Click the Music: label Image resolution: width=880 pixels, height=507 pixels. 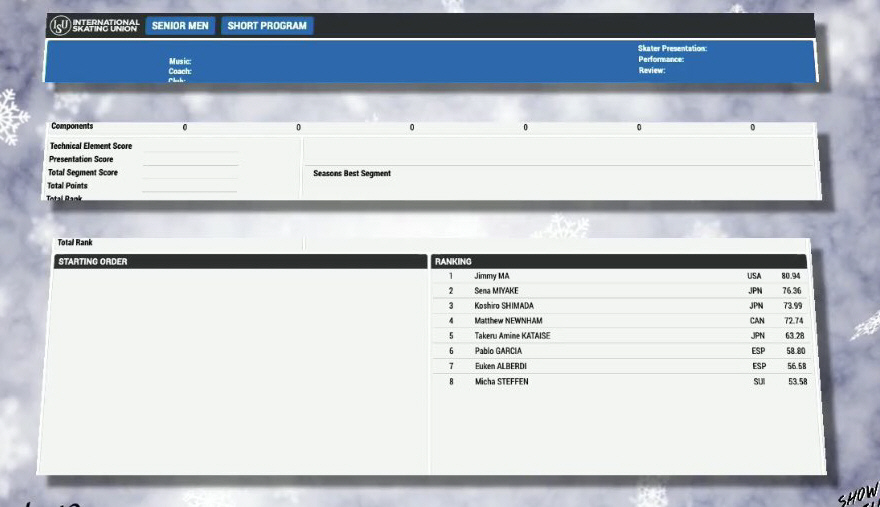click(180, 61)
